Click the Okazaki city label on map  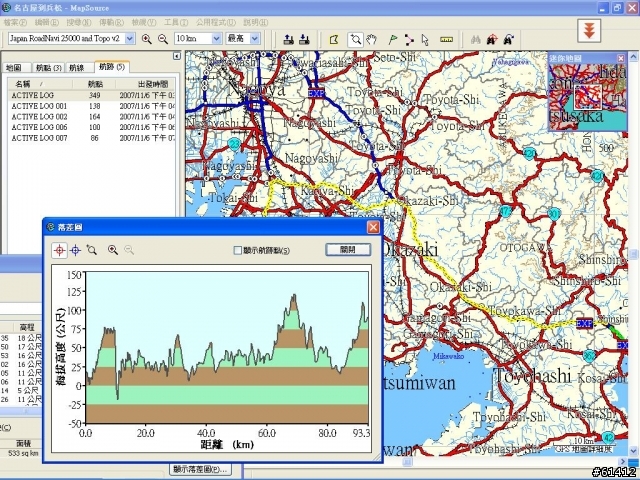point(410,250)
